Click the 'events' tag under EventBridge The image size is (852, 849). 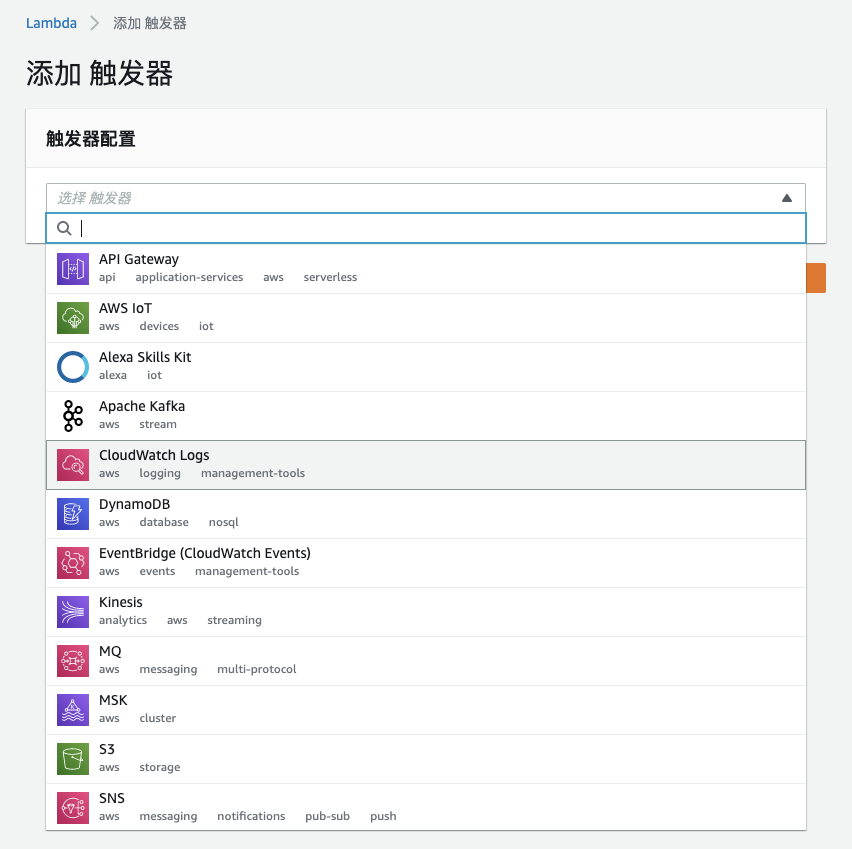pos(157,571)
